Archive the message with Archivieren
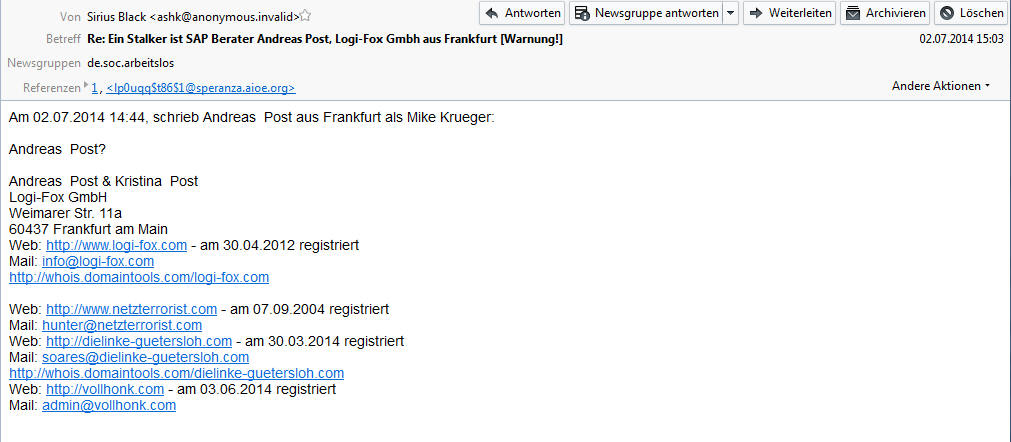Screen dimensions: 1011x442 tap(885, 13)
